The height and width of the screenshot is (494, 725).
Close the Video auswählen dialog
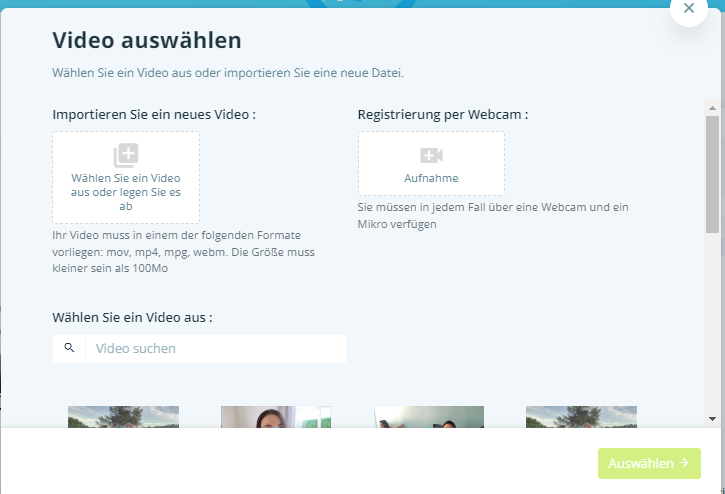pyautogui.click(x=688, y=9)
